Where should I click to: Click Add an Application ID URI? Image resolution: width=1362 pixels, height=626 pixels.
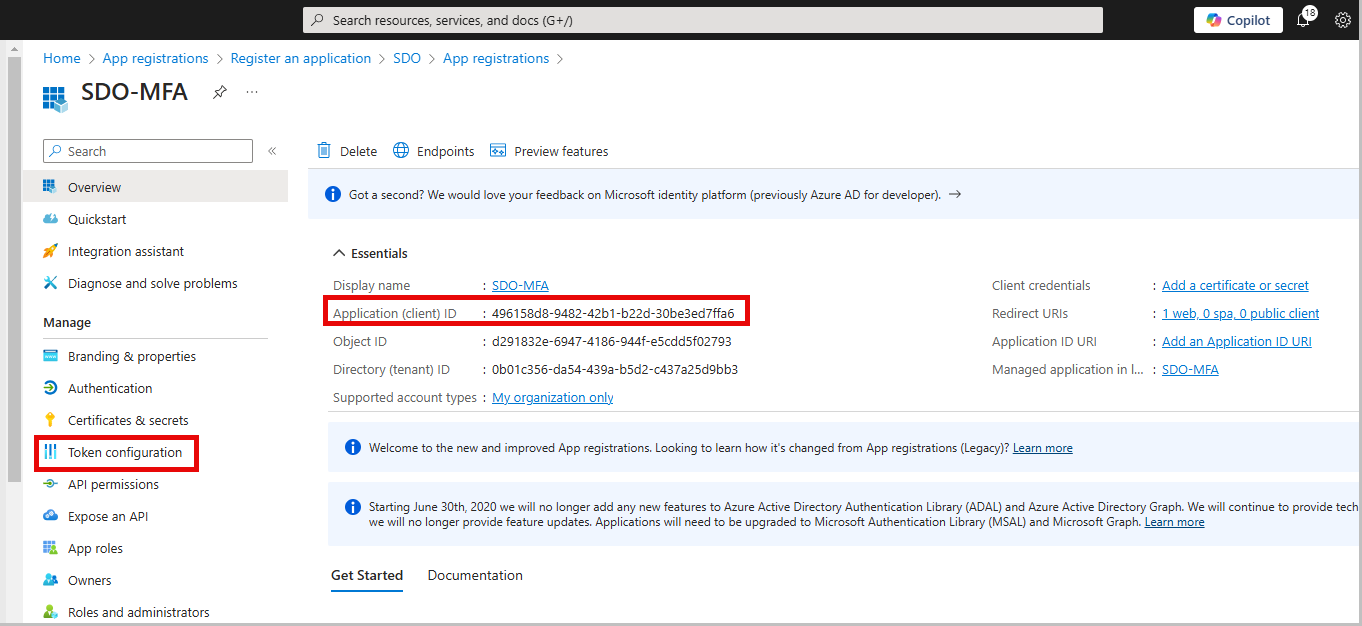[1237, 341]
